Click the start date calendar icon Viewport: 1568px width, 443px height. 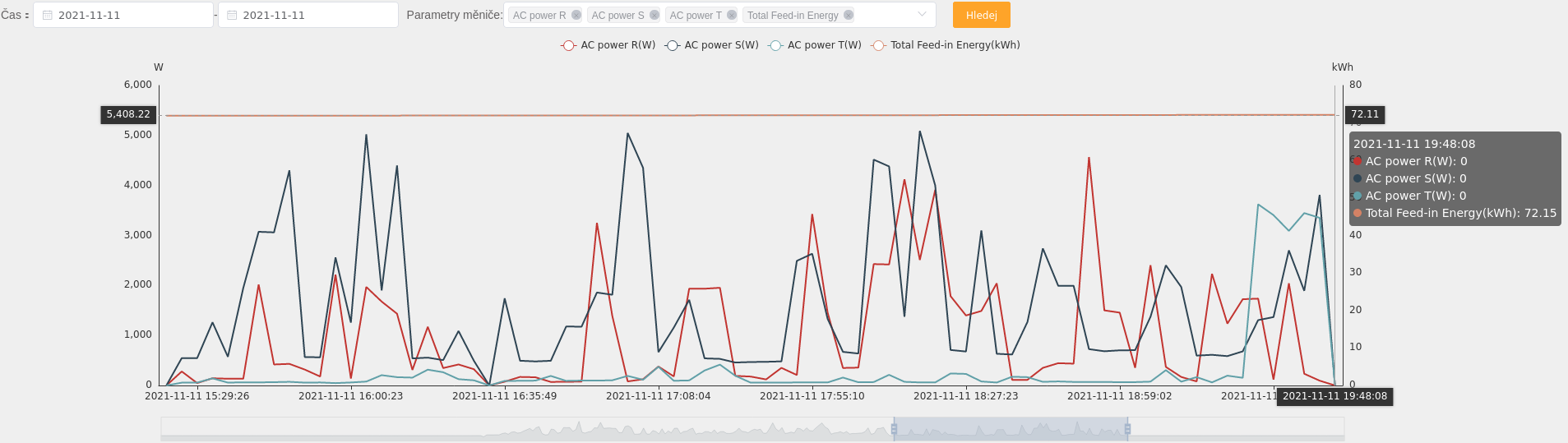click(48, 15)
